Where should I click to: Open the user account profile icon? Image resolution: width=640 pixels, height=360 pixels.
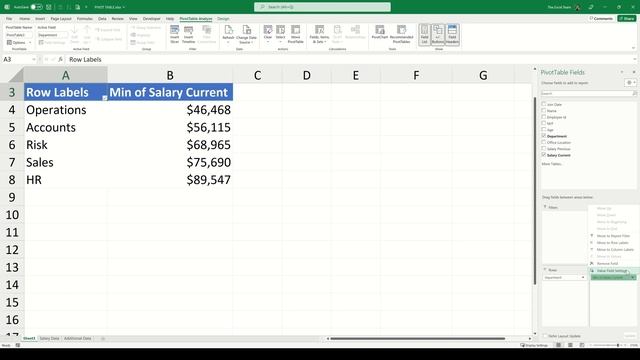pyautogui.click(x=578, y=7)
